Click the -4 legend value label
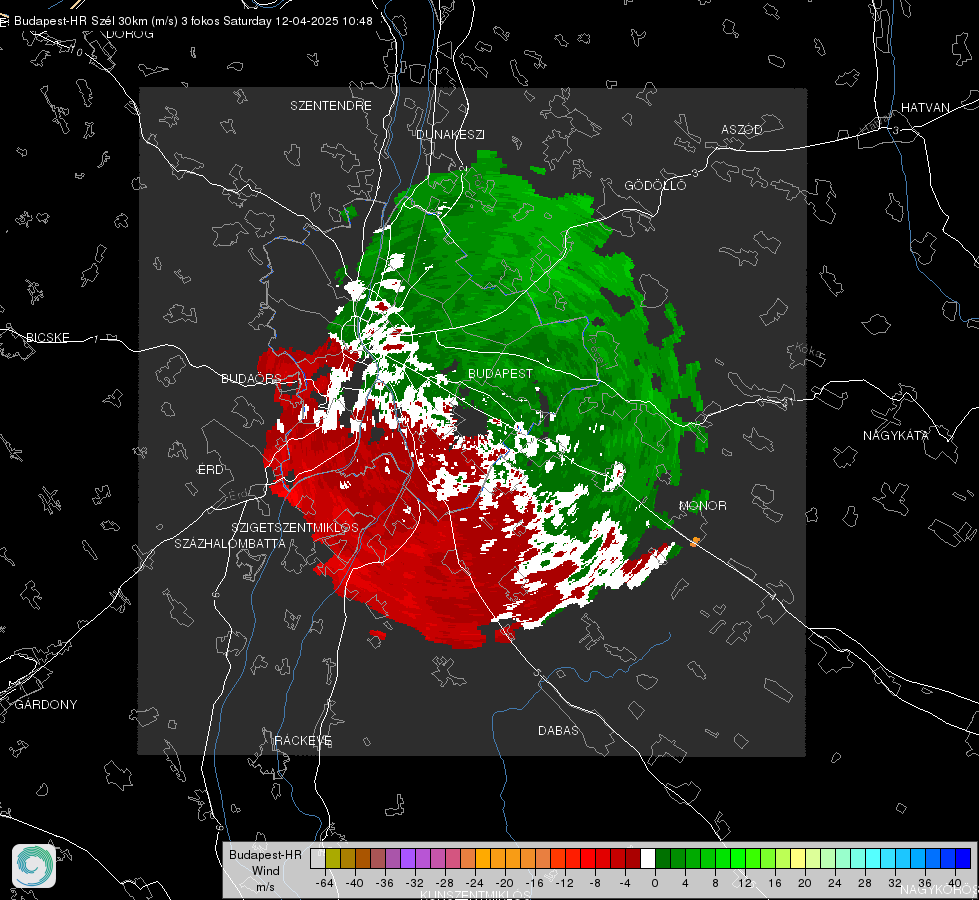This screenshot has width=979, height=900. click(x=624, y=883)
